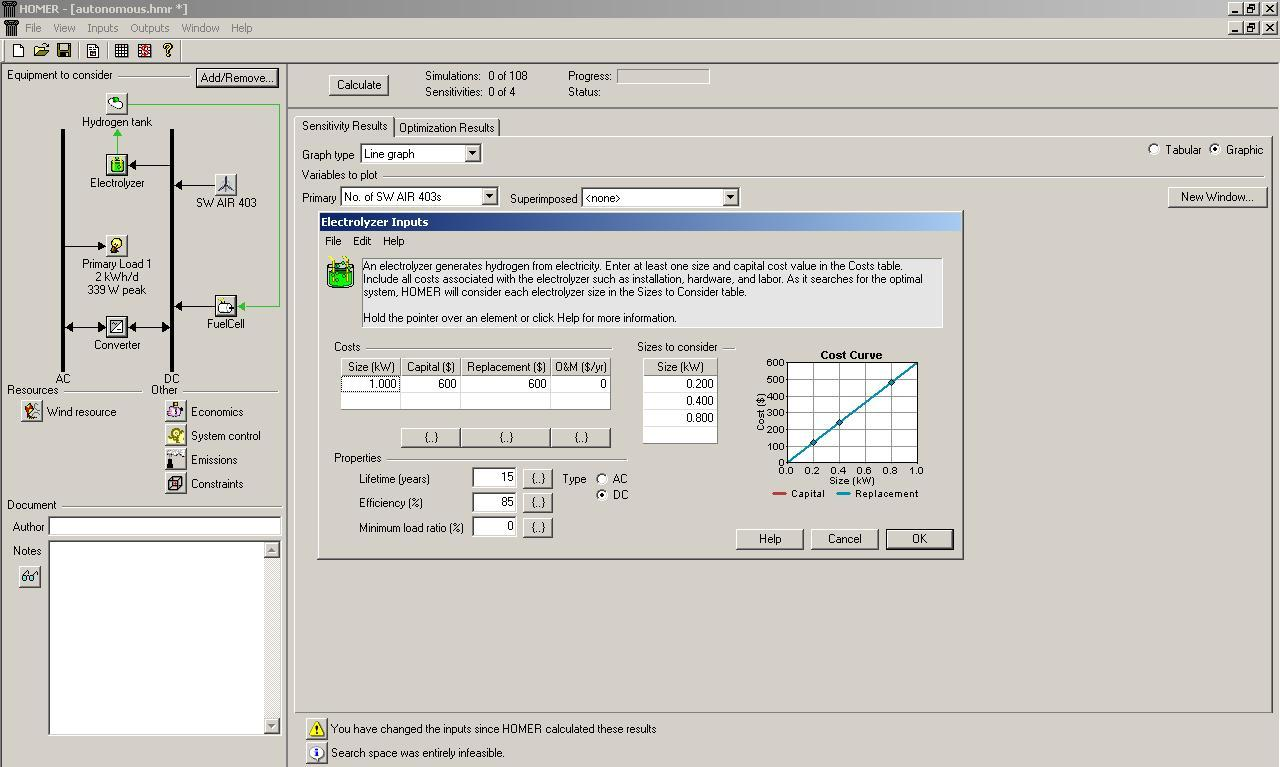Screen dimensions: 1280x767
Task: Click the red grid toolbar icon
Action: (x=145, y=50)
